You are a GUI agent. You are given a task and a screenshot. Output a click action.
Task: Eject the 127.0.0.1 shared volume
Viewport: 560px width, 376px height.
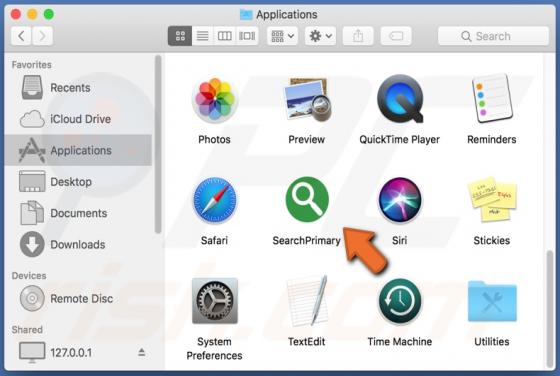142,353
